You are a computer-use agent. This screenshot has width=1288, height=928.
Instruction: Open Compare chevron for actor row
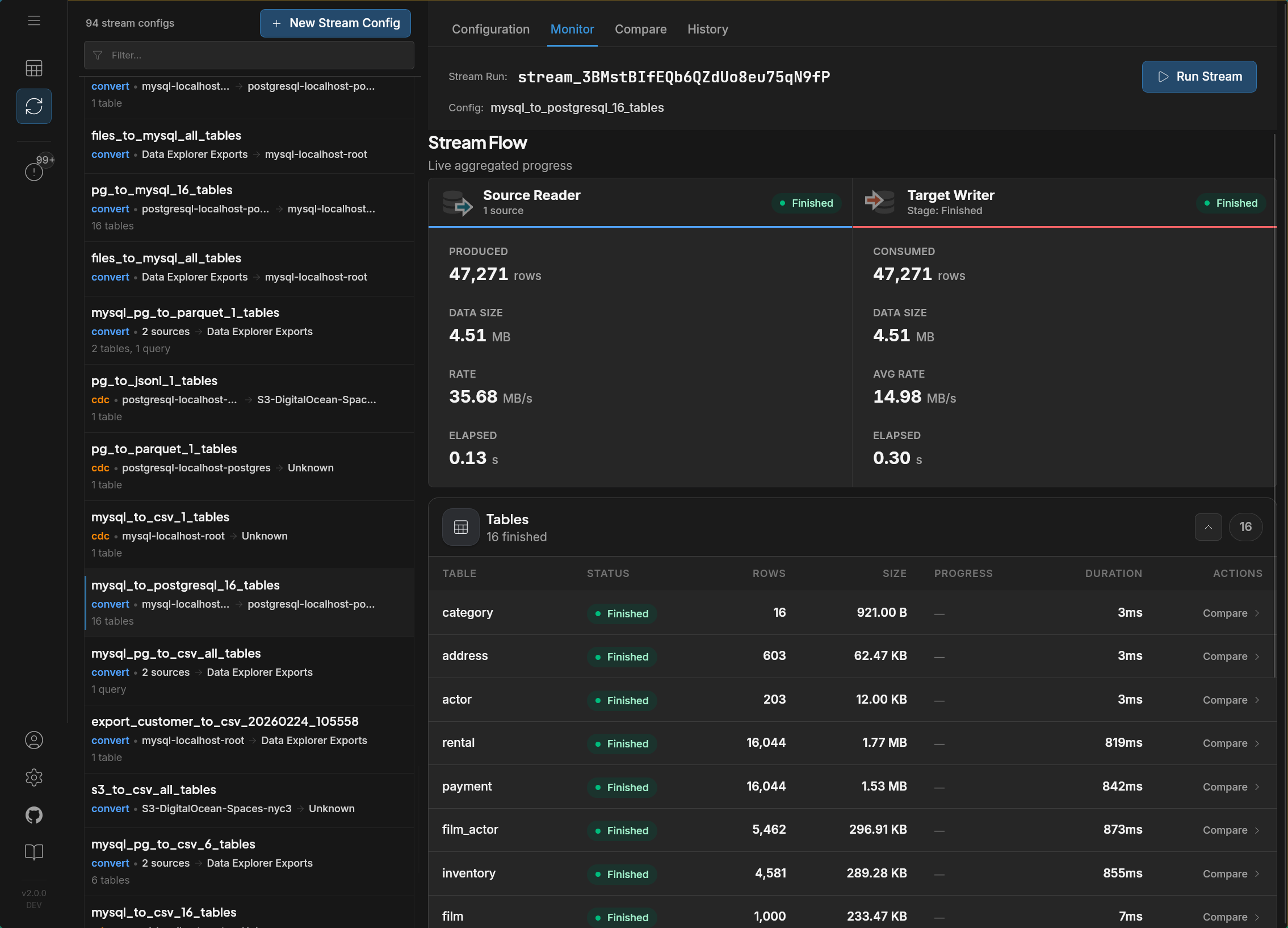1257,700
